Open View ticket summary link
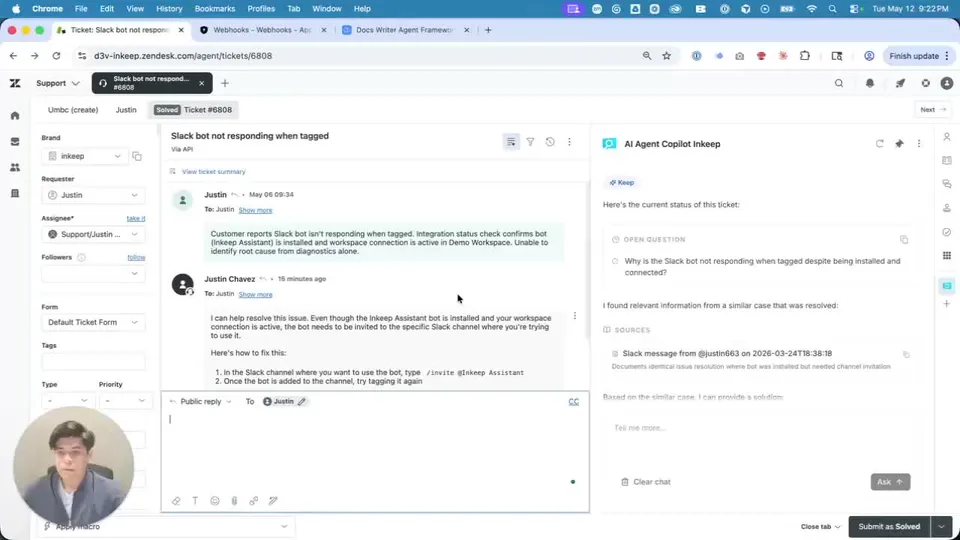The width and height of the screenshot is (960, 540). [214, 172]
